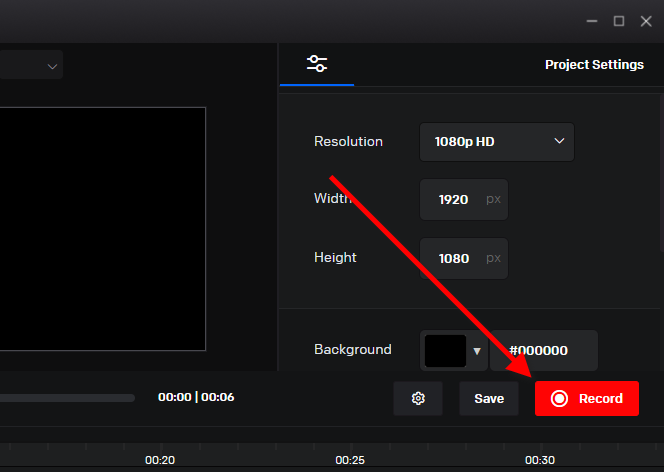Open the project settings sliders tab
Image resolution: width=664 pixels, height=472 pixels.
pos(317,64)
